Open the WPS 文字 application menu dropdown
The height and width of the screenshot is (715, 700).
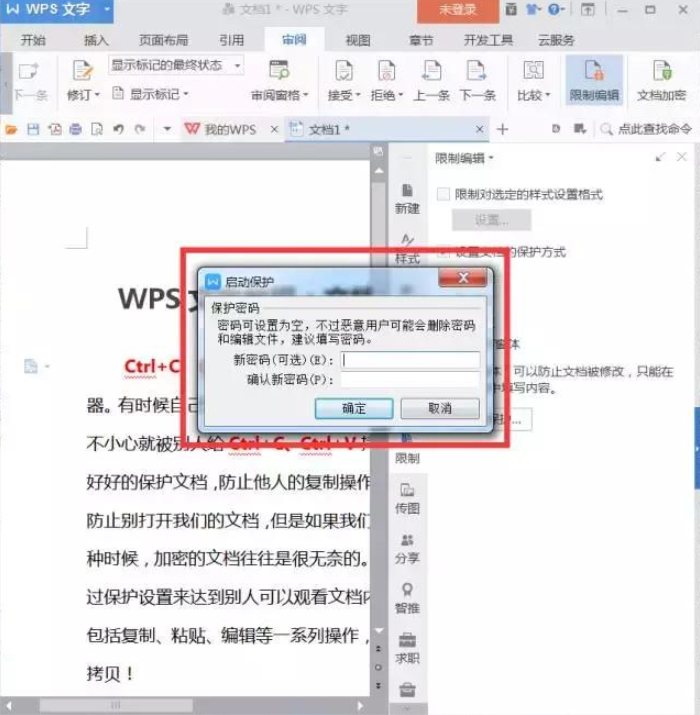107,9
